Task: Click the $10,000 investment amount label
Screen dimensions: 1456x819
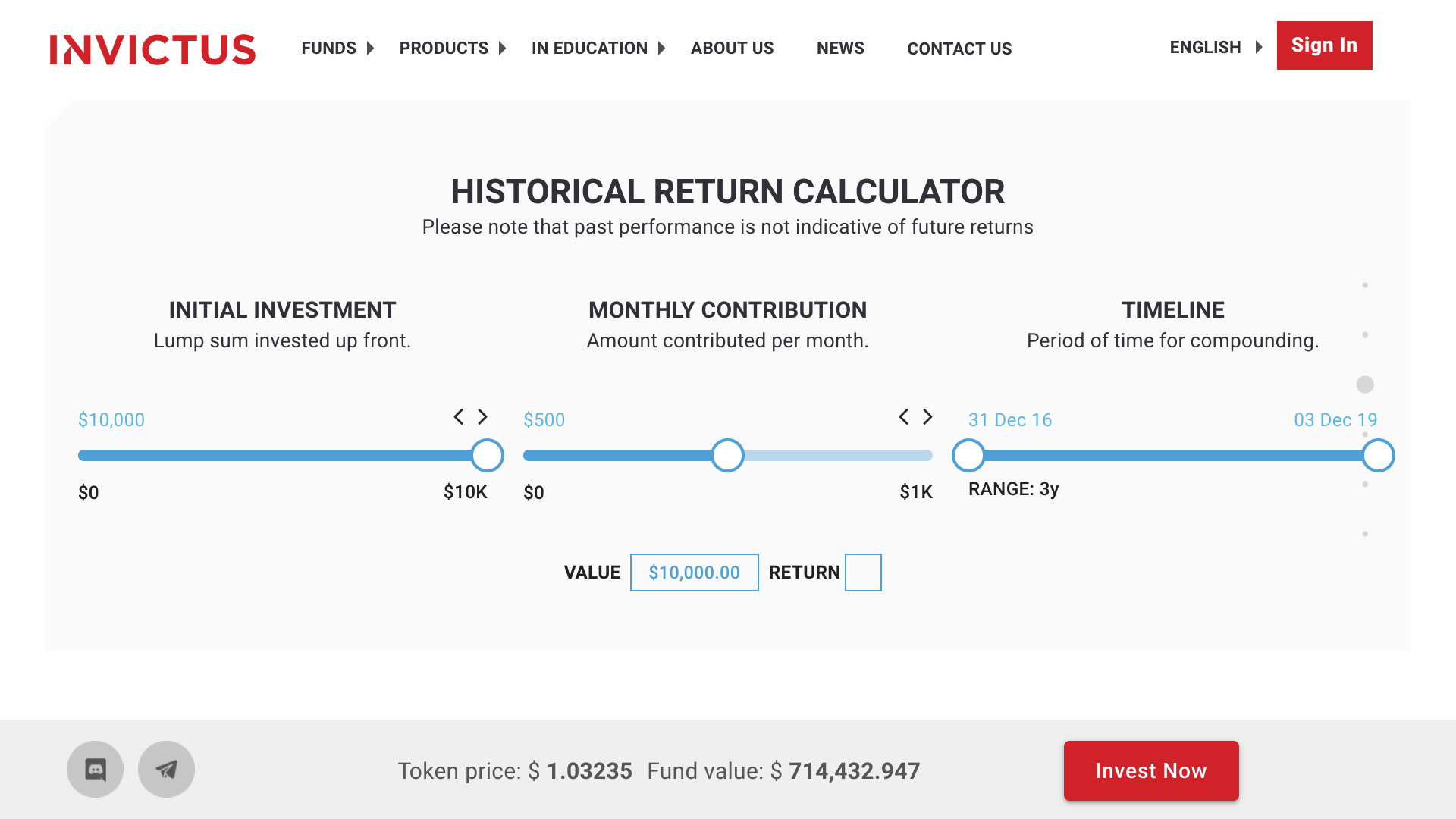Action: pos(111,419)
